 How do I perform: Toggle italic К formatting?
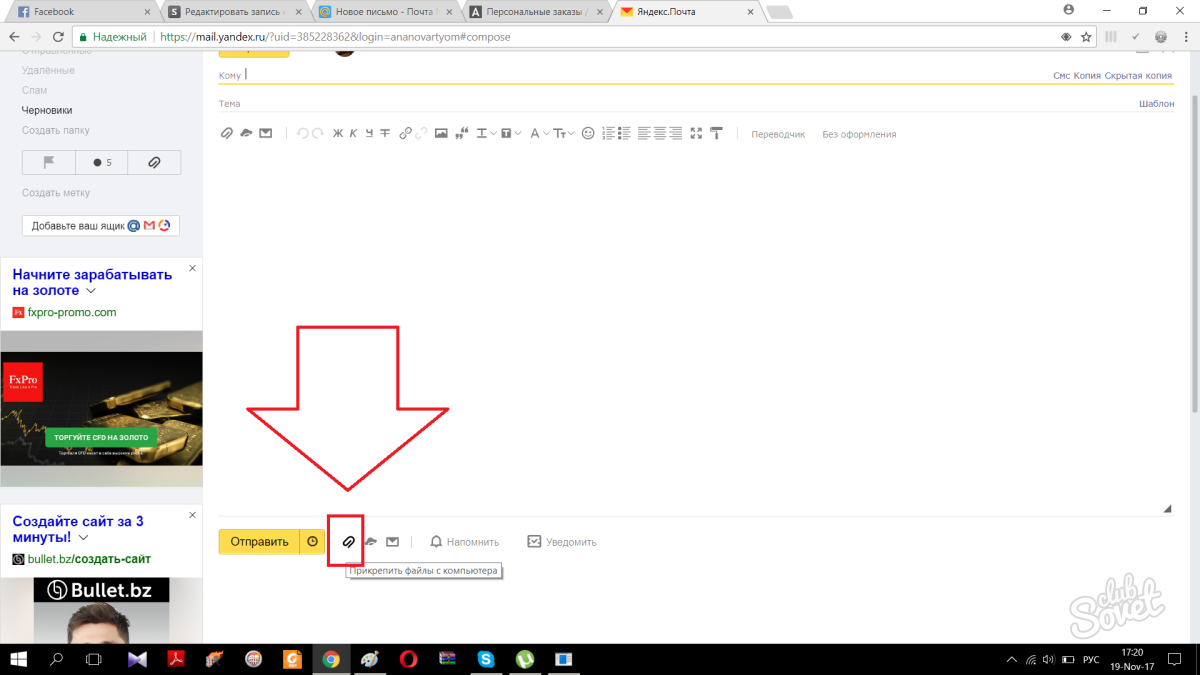coord(353,133)
